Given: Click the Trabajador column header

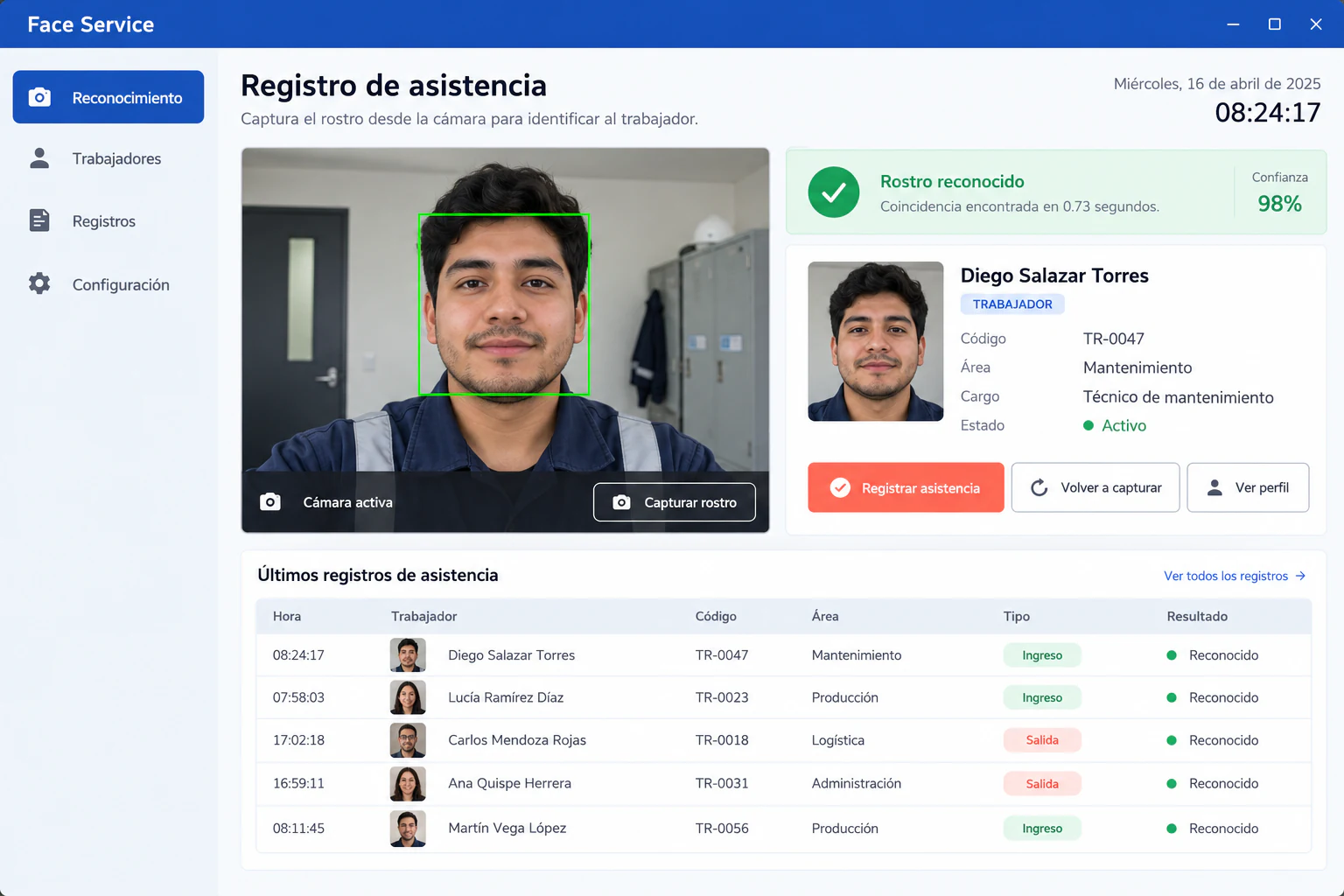Looking at the screenshot, I should (x=424, y=616).
